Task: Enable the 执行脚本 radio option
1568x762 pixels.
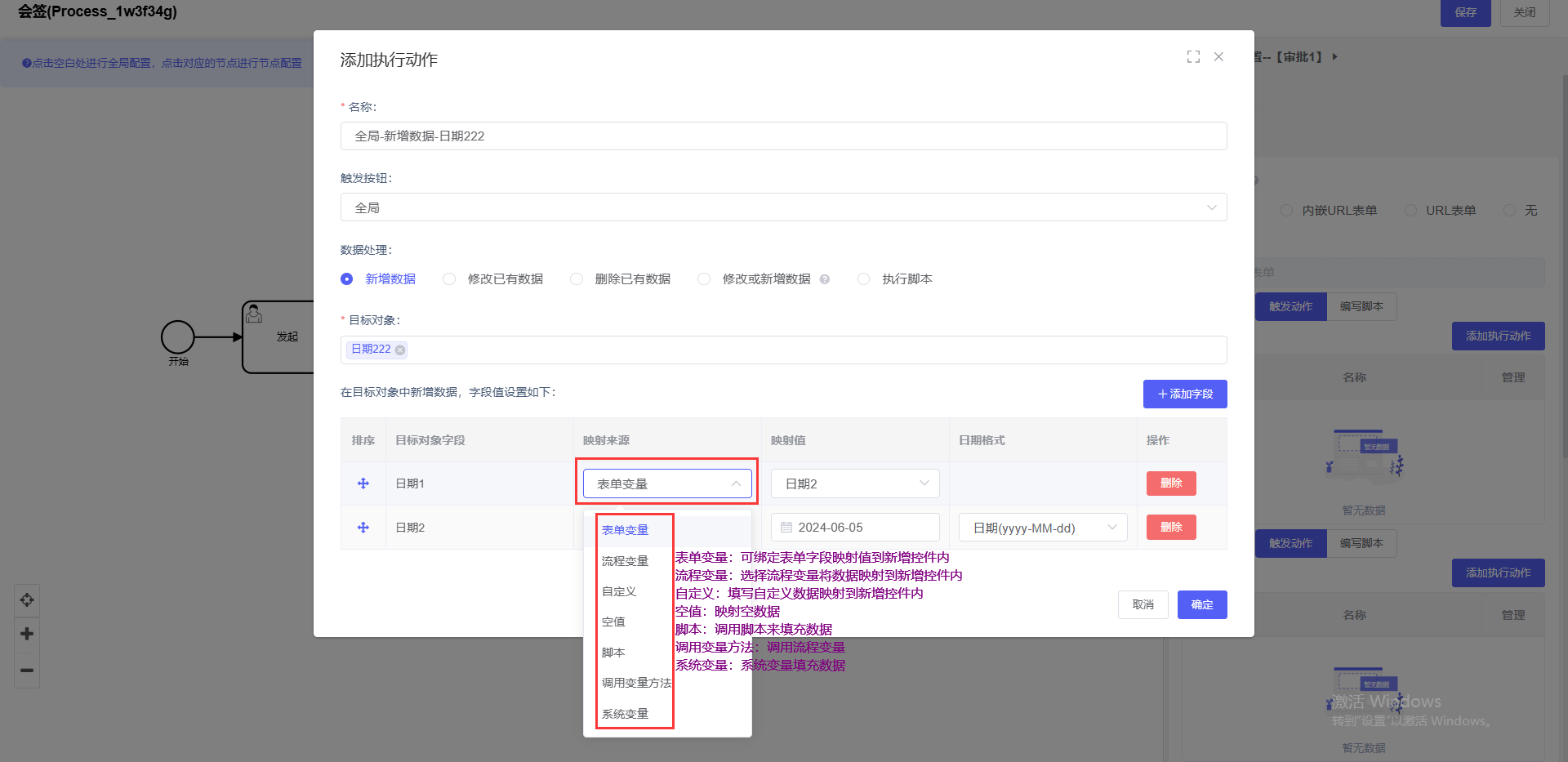Action: click(x=863, y=279)
